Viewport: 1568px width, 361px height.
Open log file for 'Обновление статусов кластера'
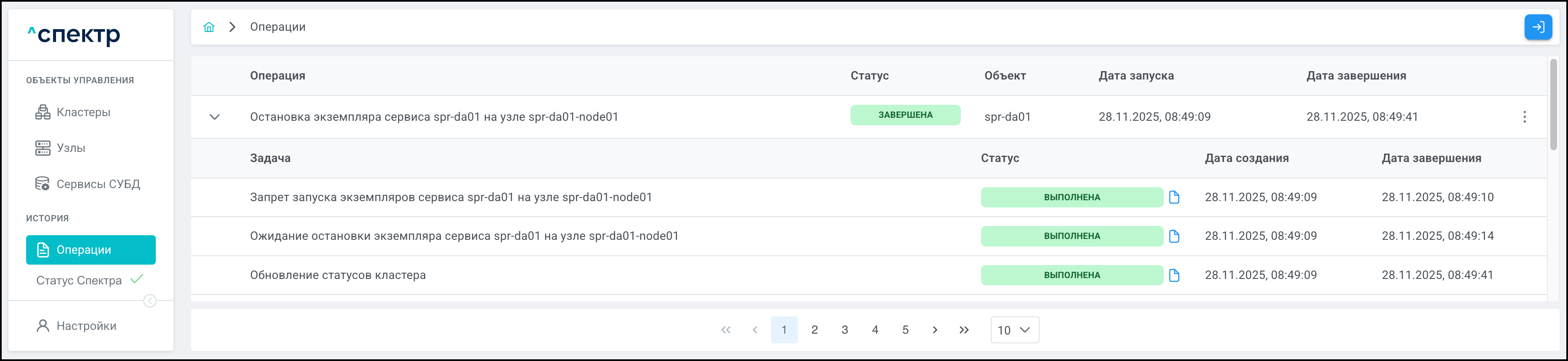(1174, 275)
